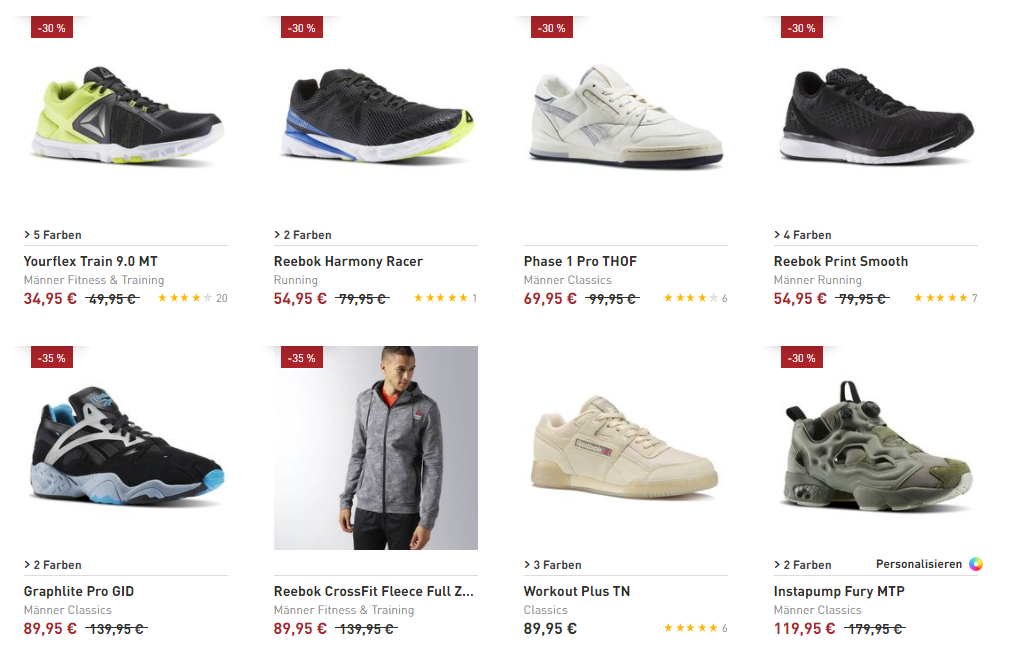Click the -35 % badge on Graphlite Pro GID
The height and width of the screenshot is (654, 1013).
point(51,358)
